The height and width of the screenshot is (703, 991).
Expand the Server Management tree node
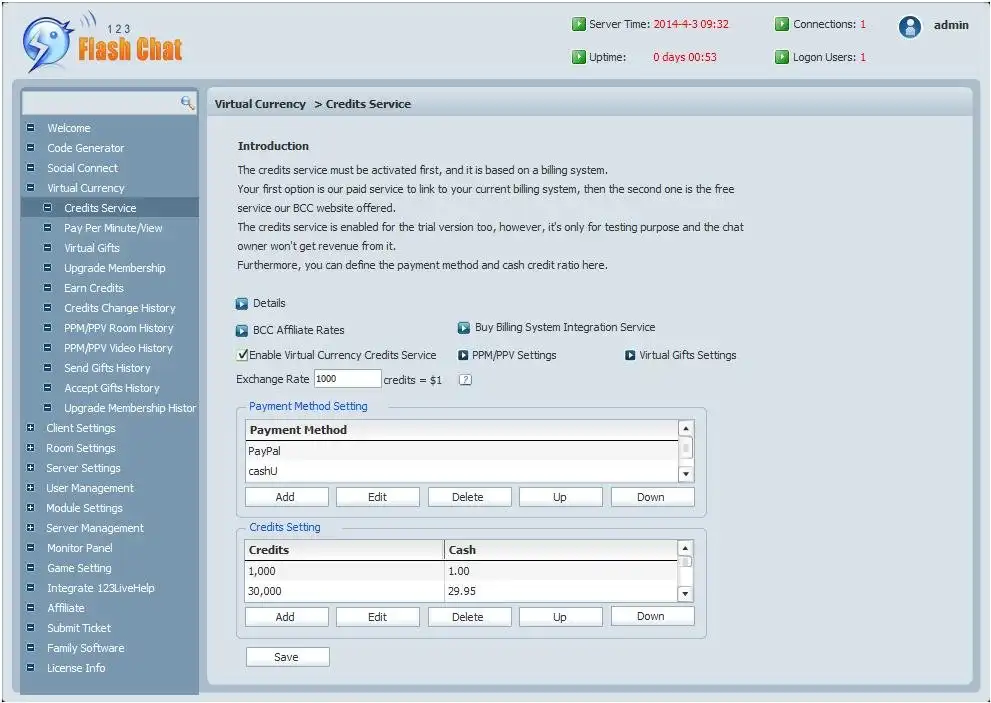pos(30,528)
